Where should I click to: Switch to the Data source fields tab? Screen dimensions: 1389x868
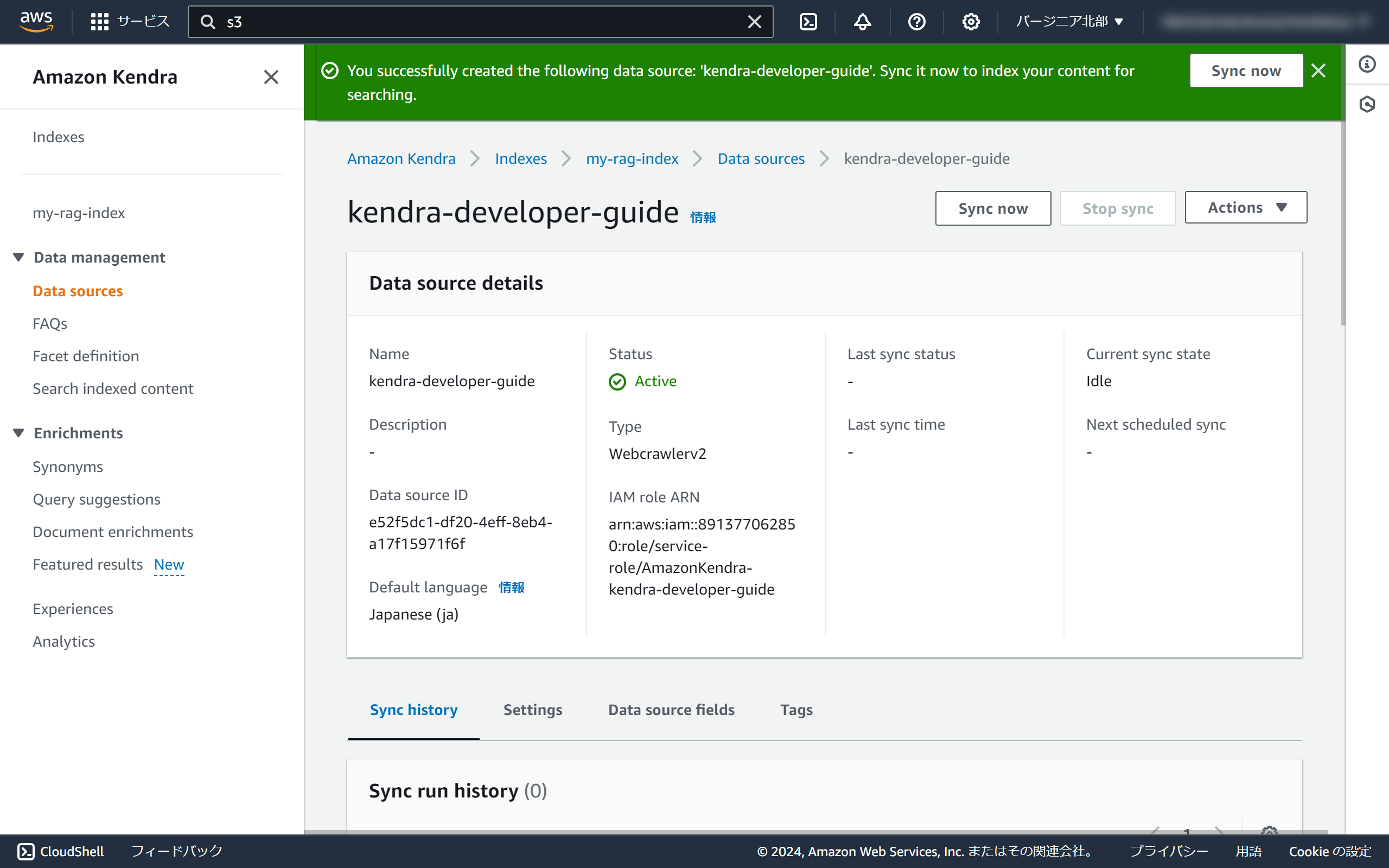pos(671,710)
